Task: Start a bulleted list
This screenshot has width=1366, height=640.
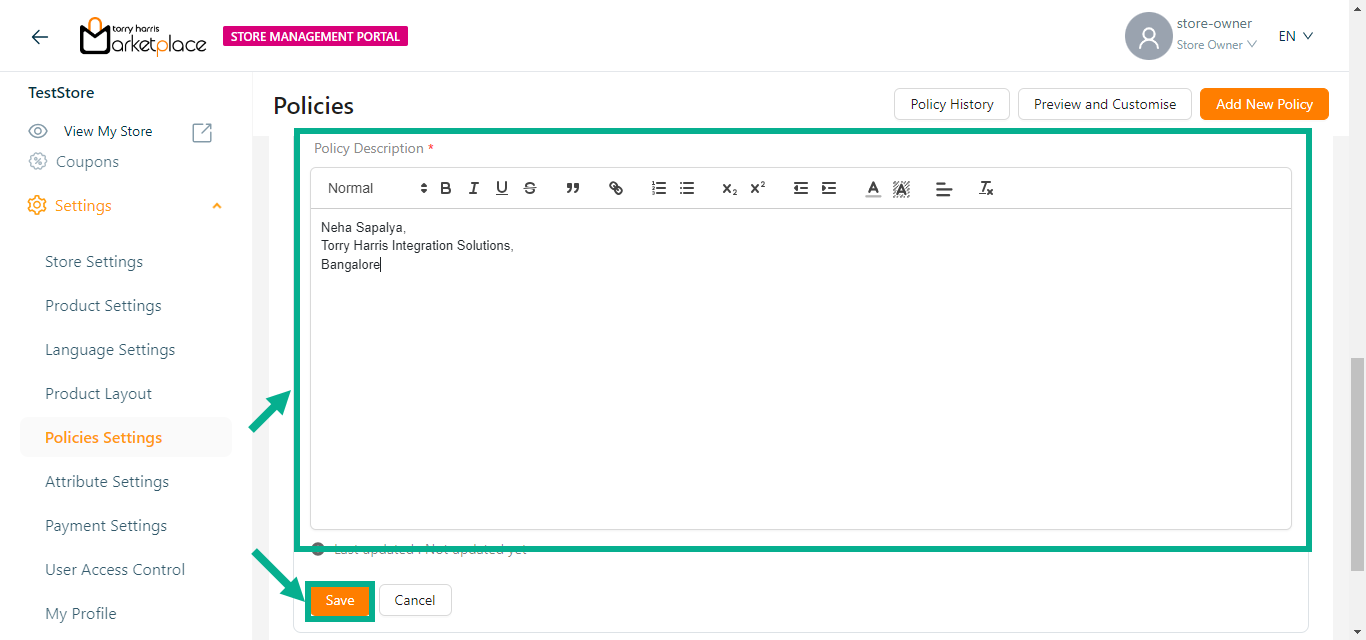Action: 687,188
